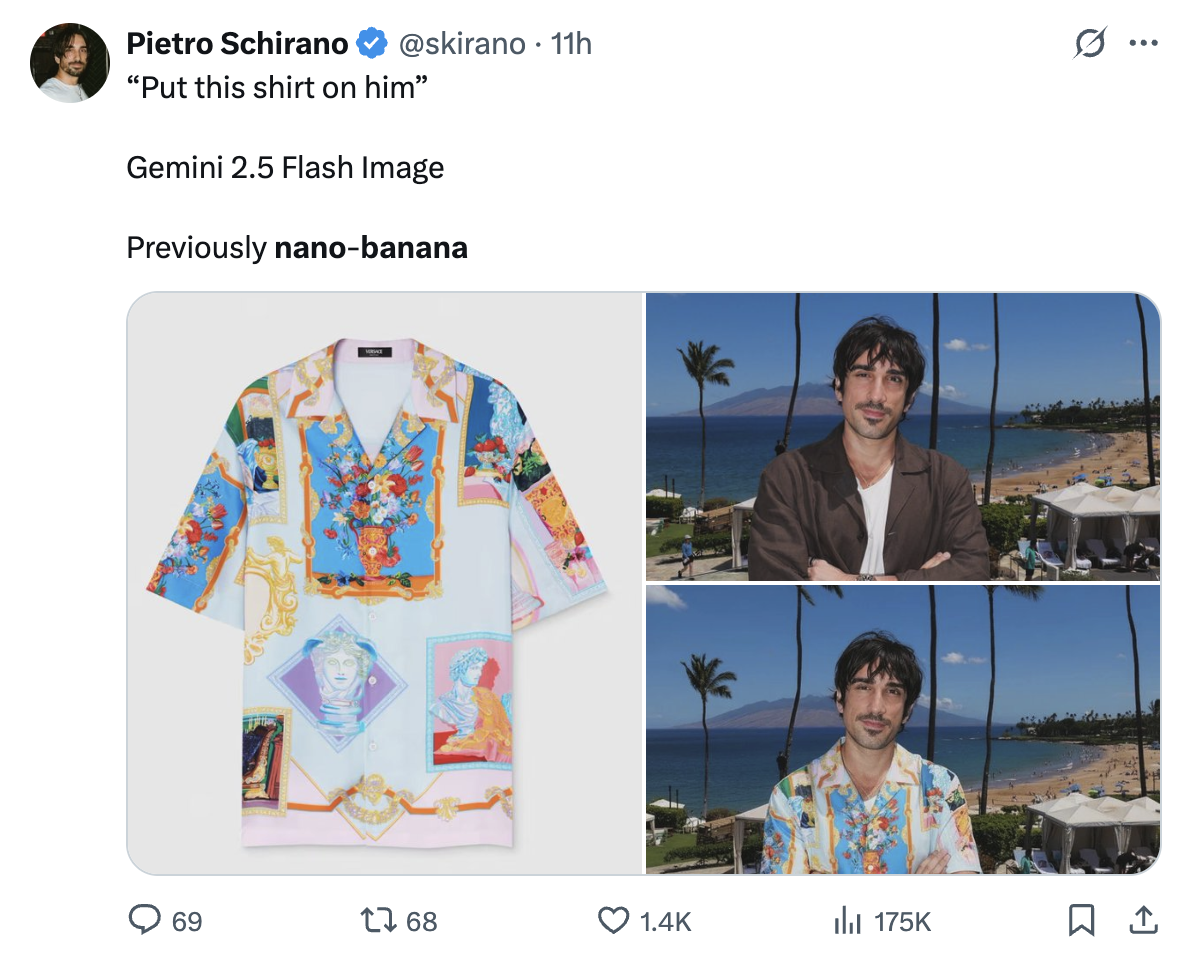Click the 1.4K likes count
Viewport: 1192px width, 960px height.
665,921
